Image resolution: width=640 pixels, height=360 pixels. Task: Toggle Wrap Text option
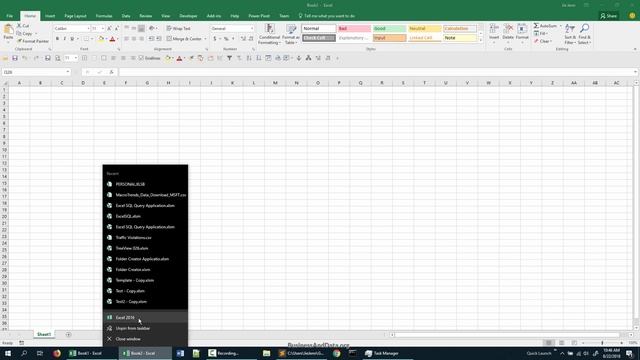pyautogui.click(x=178, y=29)
